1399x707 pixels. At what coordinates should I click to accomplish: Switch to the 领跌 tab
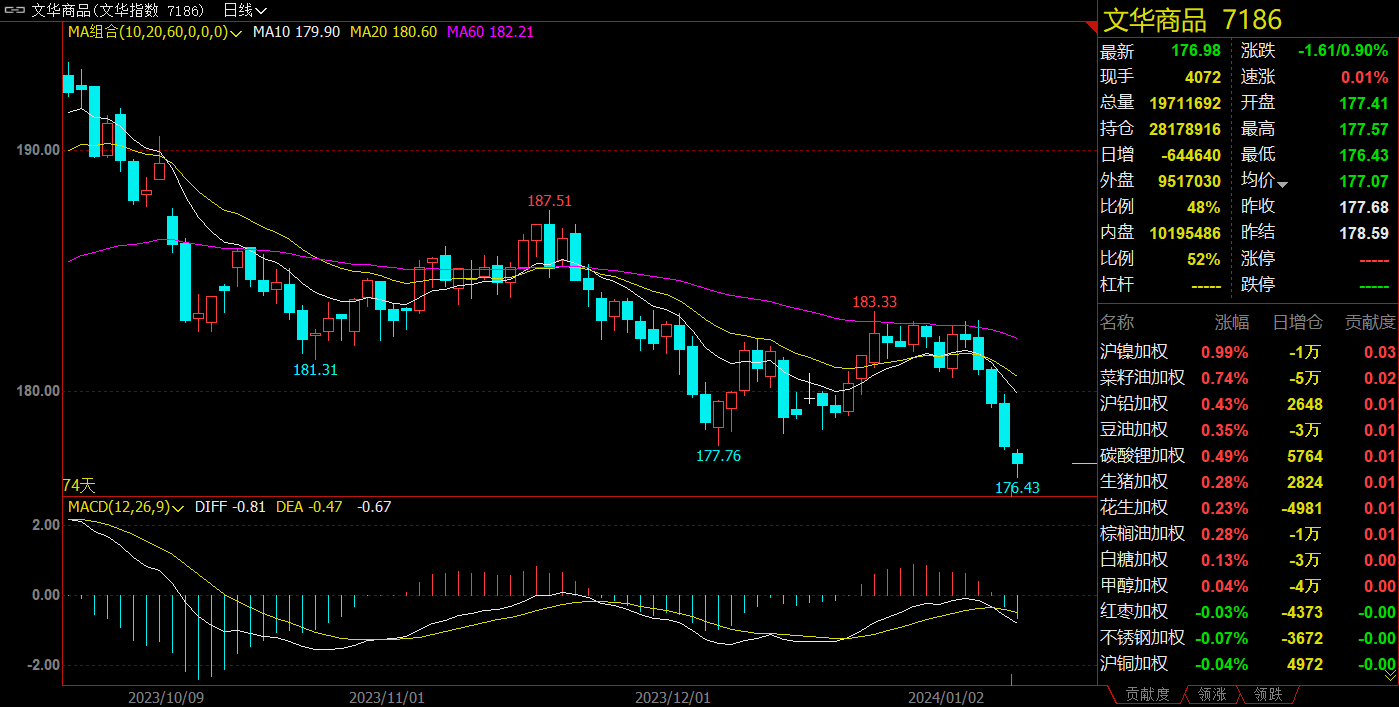pyautogui.click(x=1267, y=694)
